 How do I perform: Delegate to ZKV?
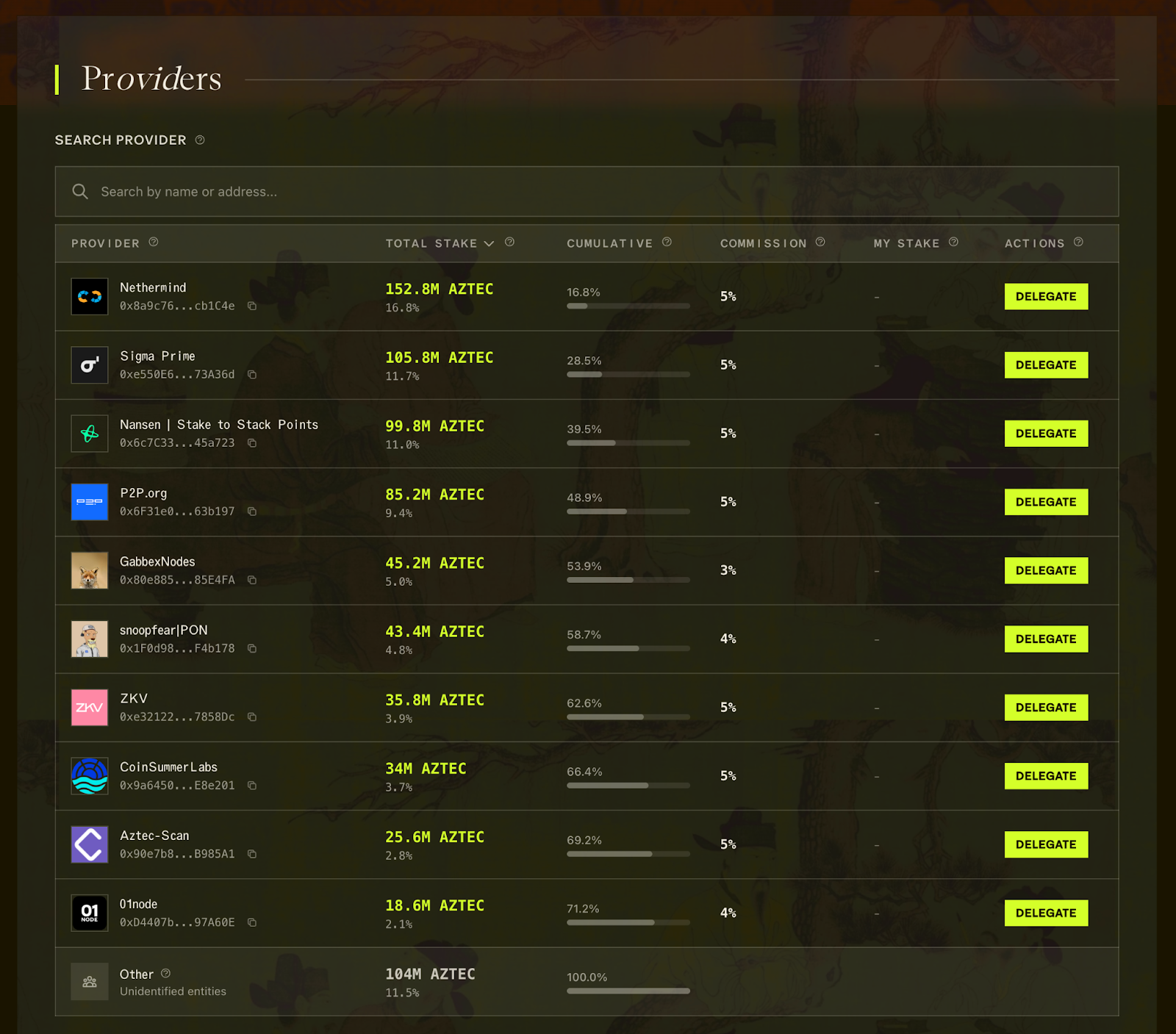(1046, 708)
